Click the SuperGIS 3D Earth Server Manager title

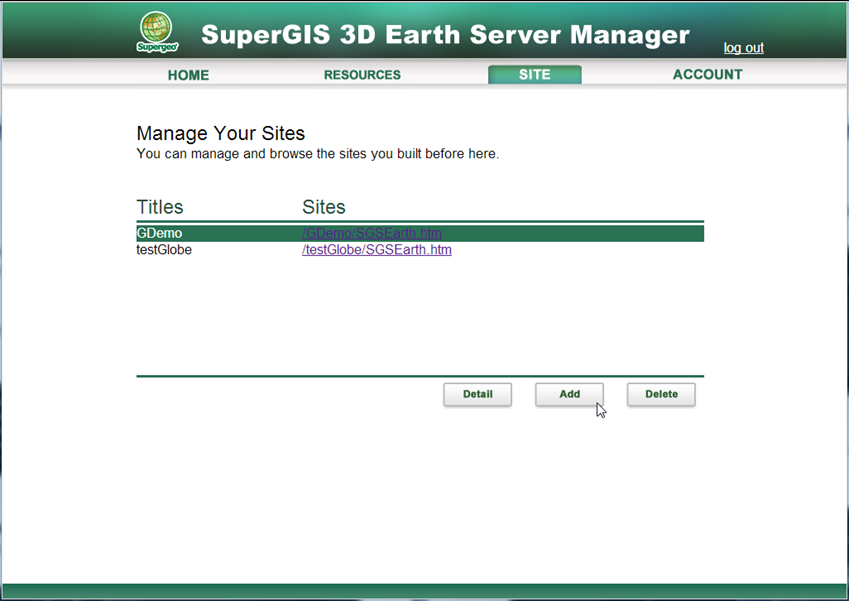445,35
